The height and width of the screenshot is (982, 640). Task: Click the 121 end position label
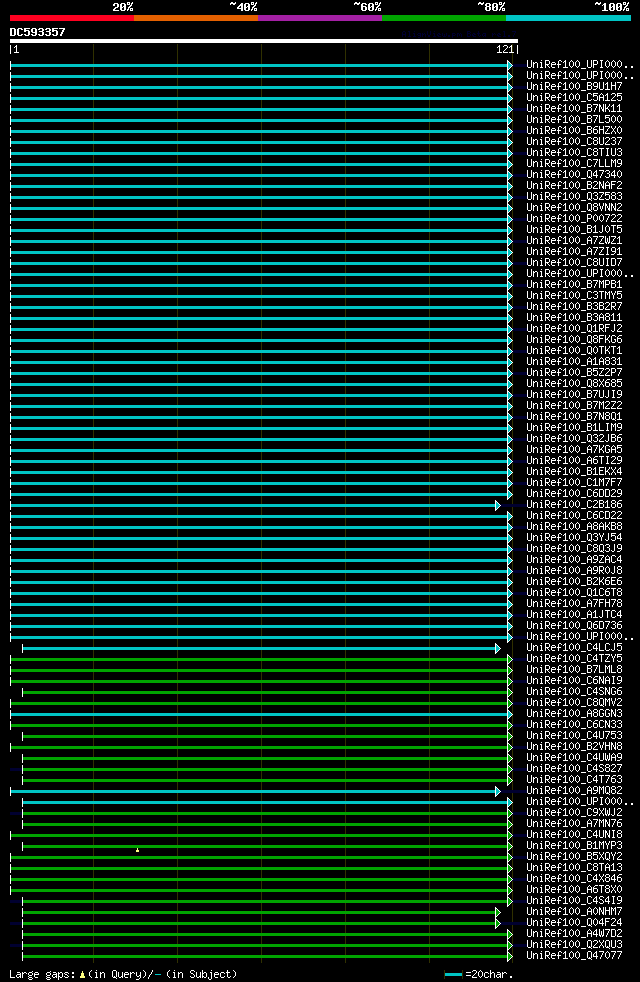[x=505, y=49]
